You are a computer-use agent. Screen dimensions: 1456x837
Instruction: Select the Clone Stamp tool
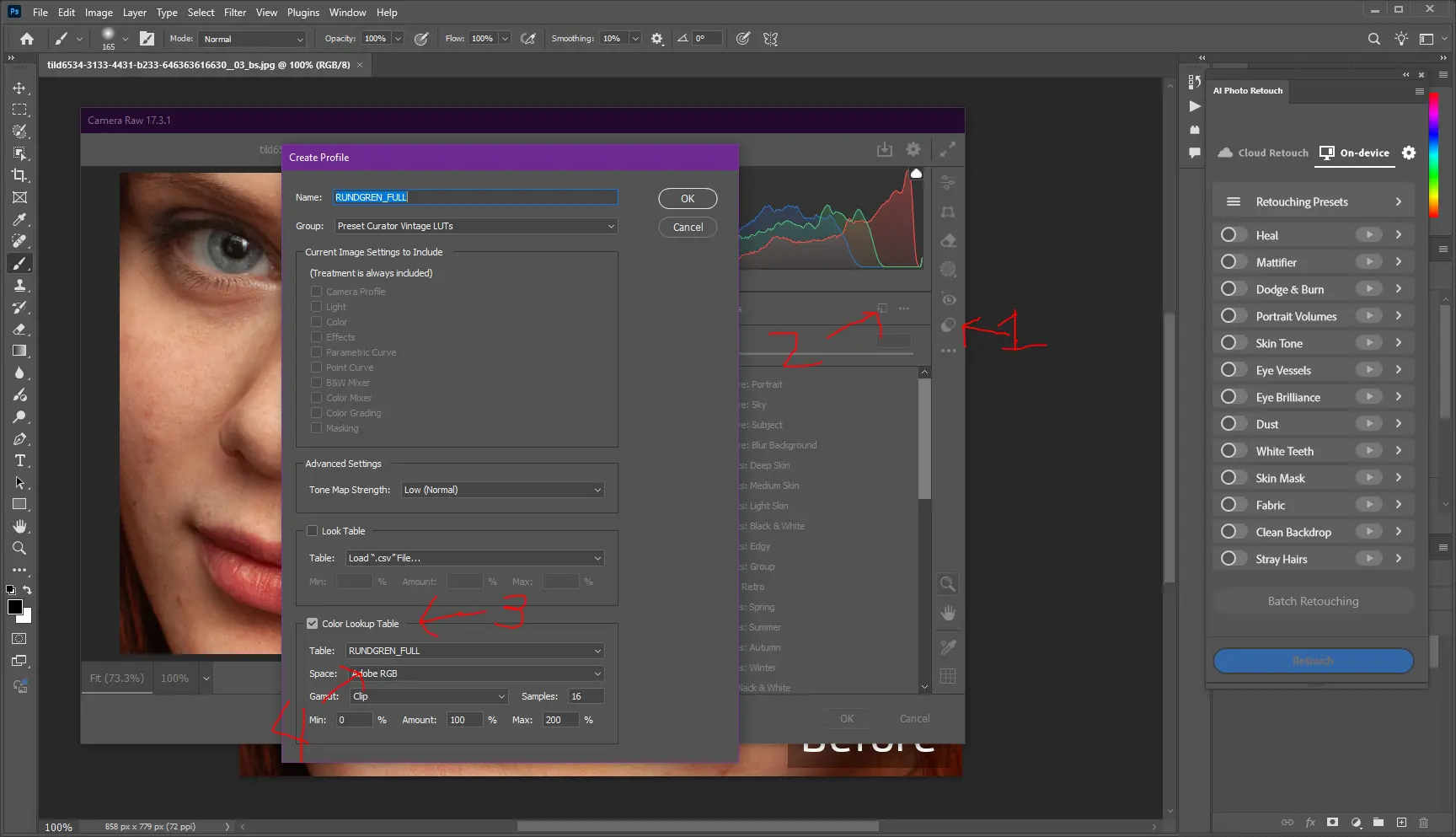(19, 286)
